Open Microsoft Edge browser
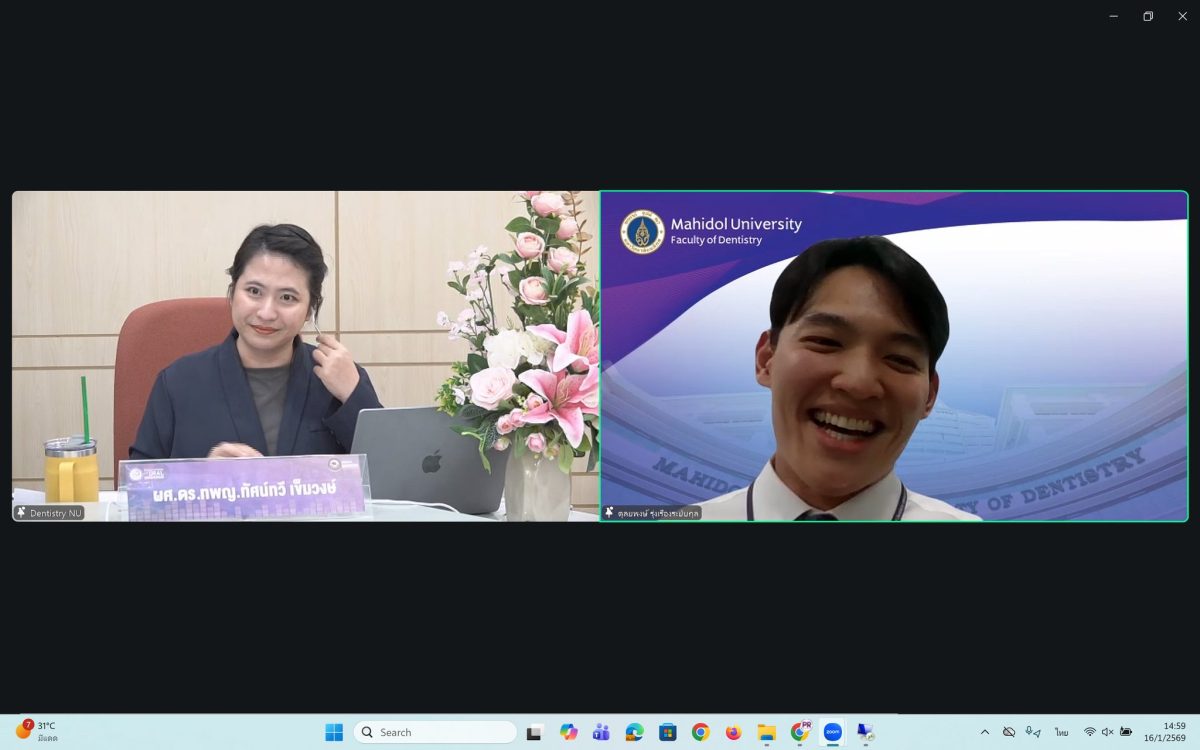The image size is (1200, 750). click(x=634, y=732)
